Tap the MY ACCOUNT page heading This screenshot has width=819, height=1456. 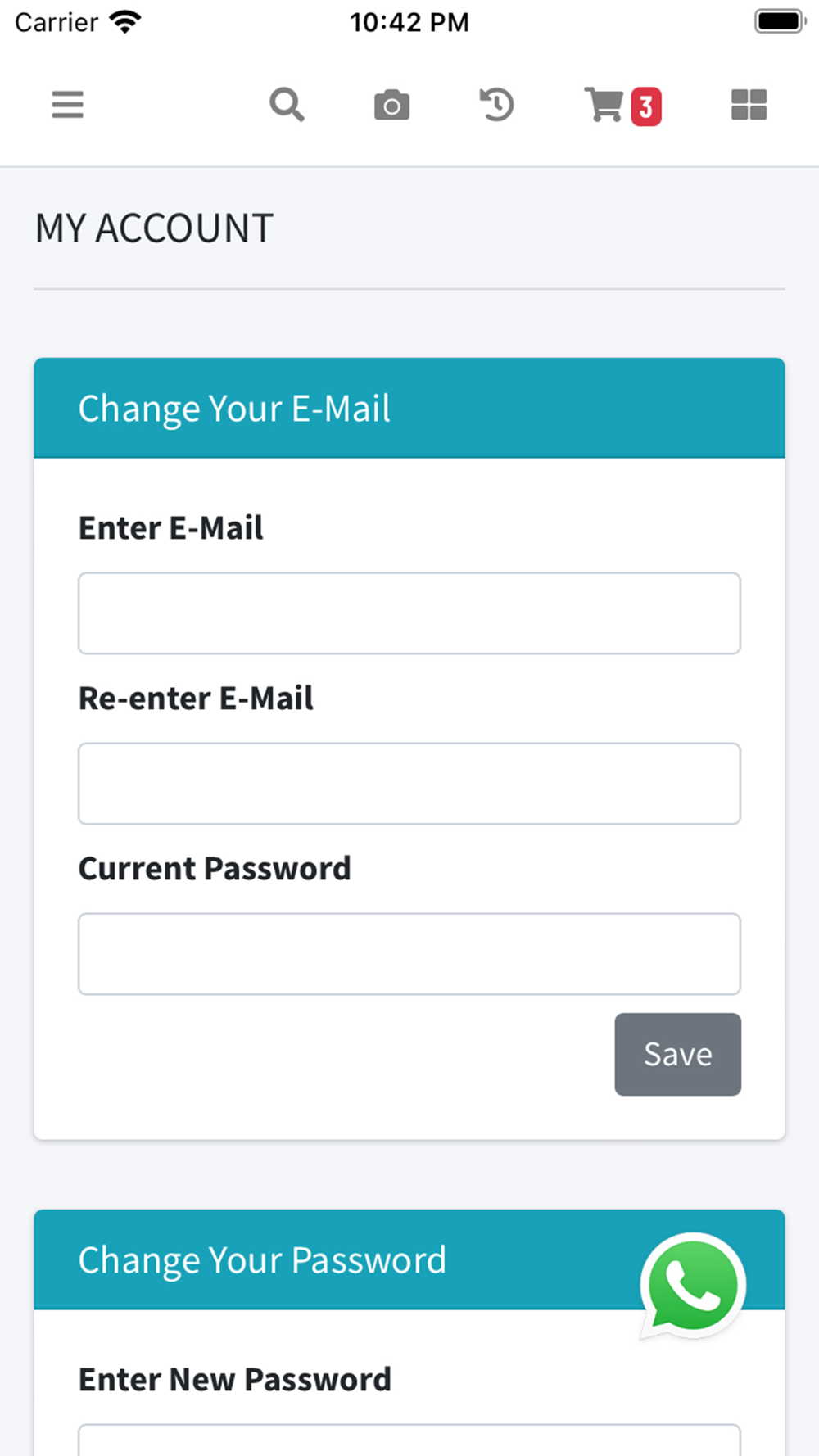coord(154,228)
